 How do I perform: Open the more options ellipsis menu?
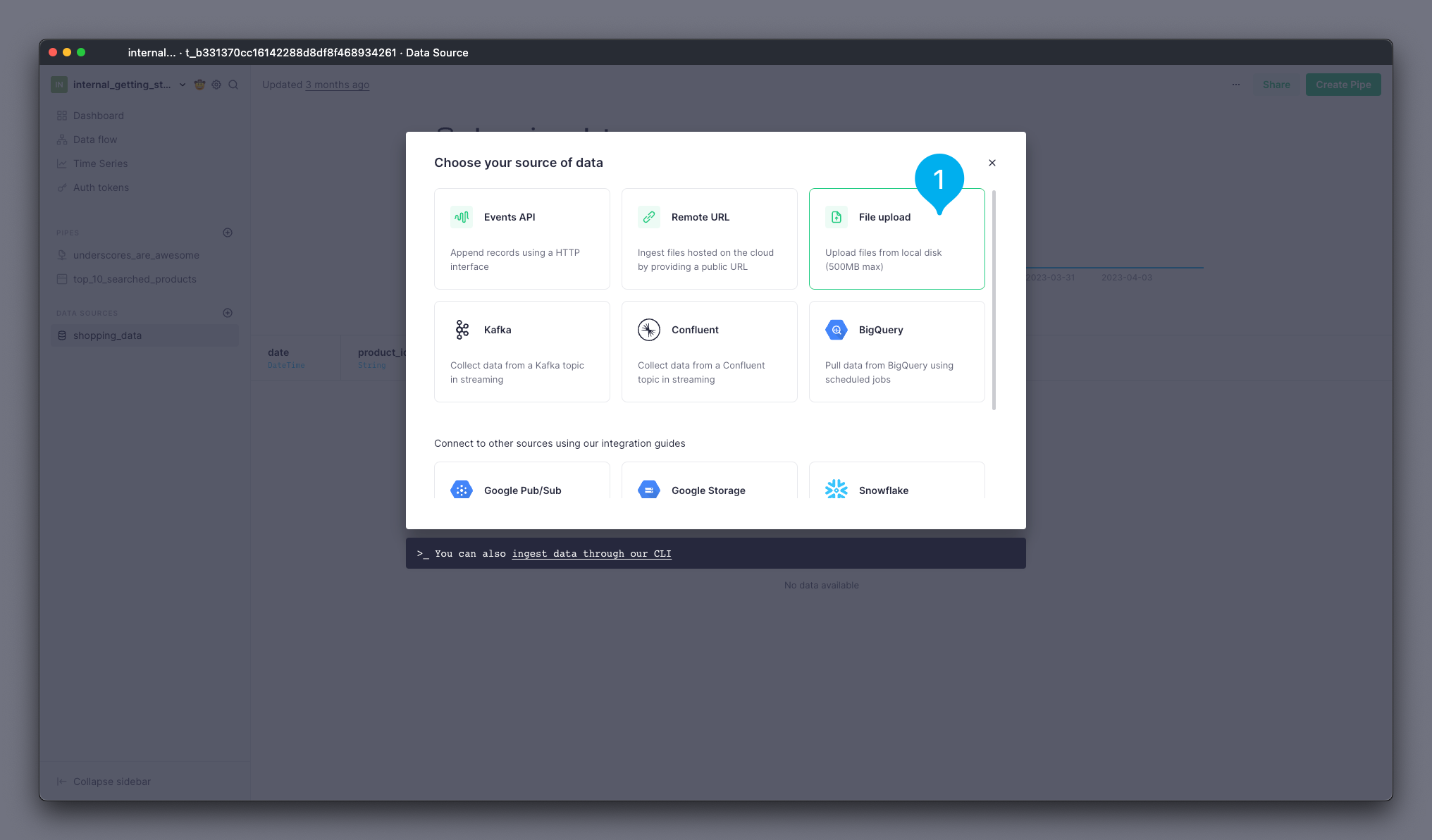pyautogui.click(x=1236, y=85)
